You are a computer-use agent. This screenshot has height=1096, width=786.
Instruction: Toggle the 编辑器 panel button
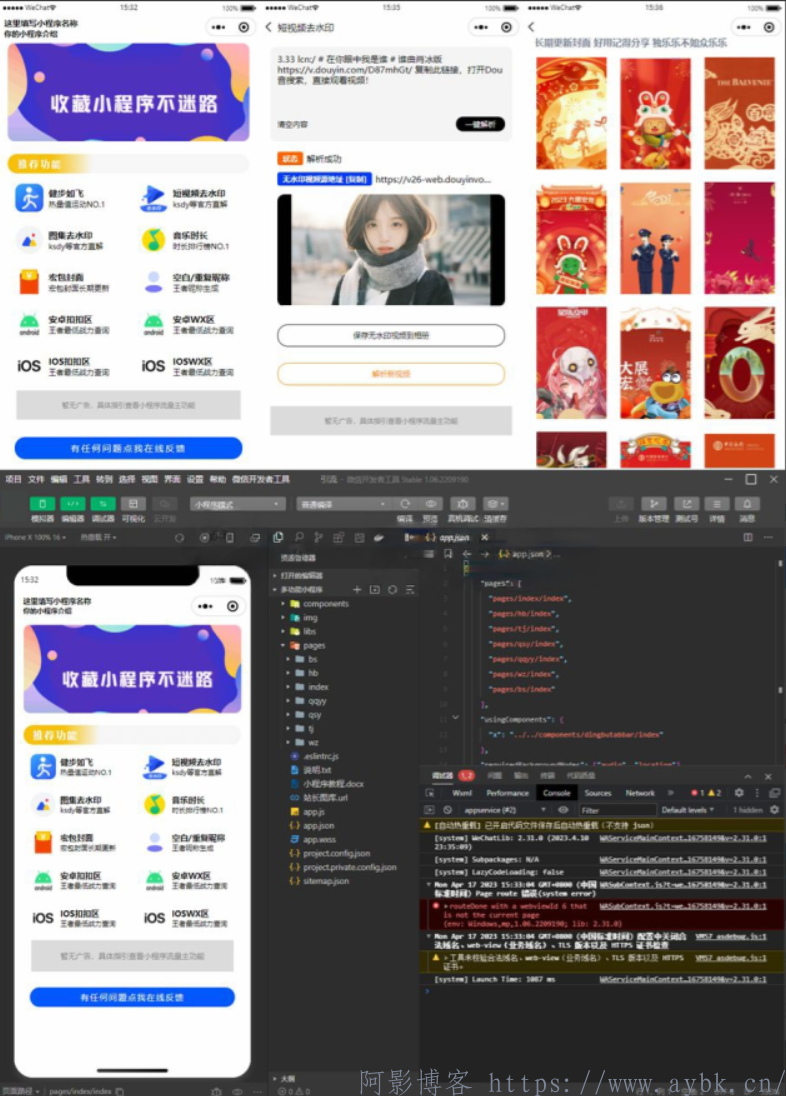tap(73, 504)
